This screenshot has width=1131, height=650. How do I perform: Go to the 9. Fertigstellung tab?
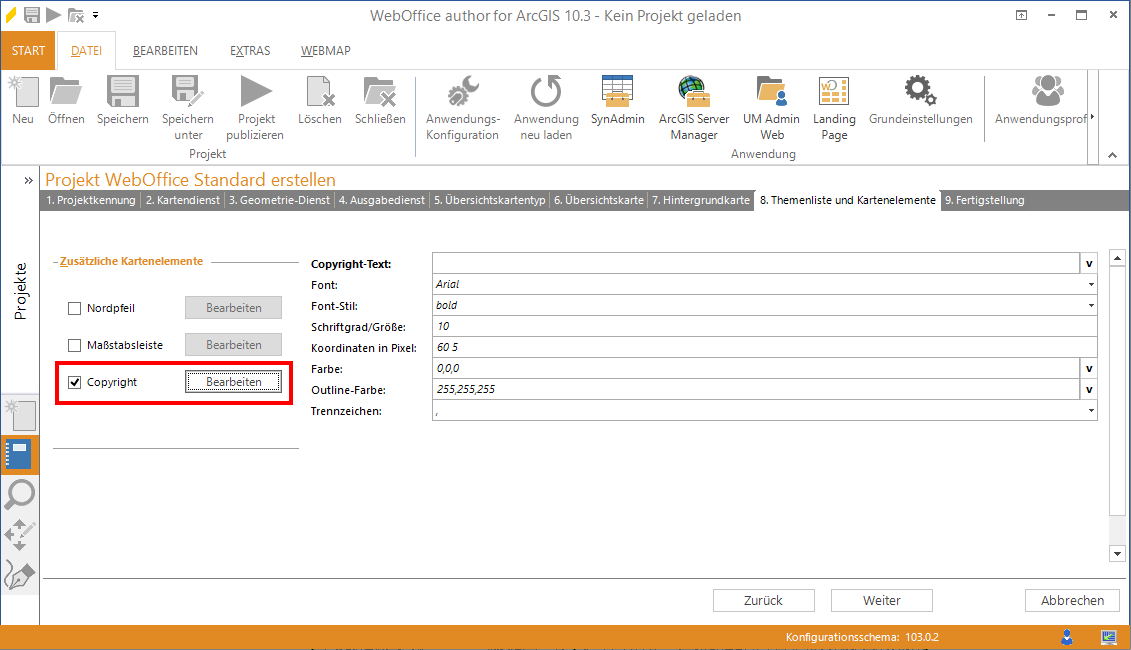(984, 200)
